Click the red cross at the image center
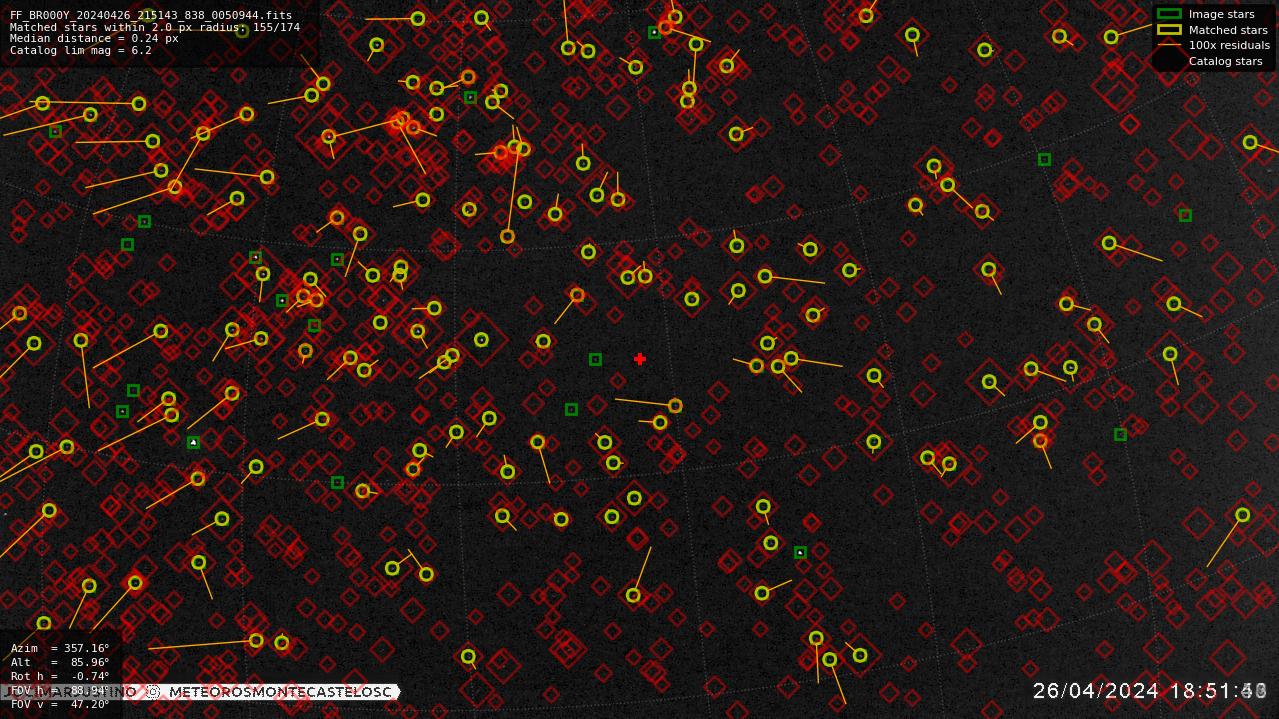The height and width of the screenshot is (719, 1279). pos(640,359)
